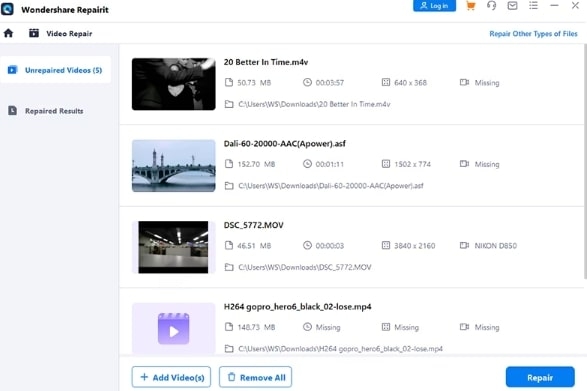The image size is (587, 391).
Task: Click the Log in button
Action: tap(435, 6)
